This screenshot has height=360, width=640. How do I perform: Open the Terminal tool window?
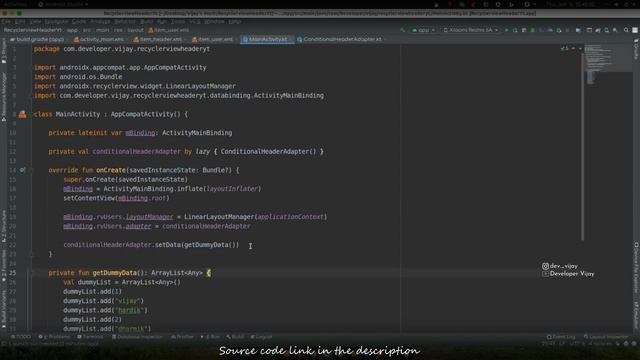[x=90, y=337]
